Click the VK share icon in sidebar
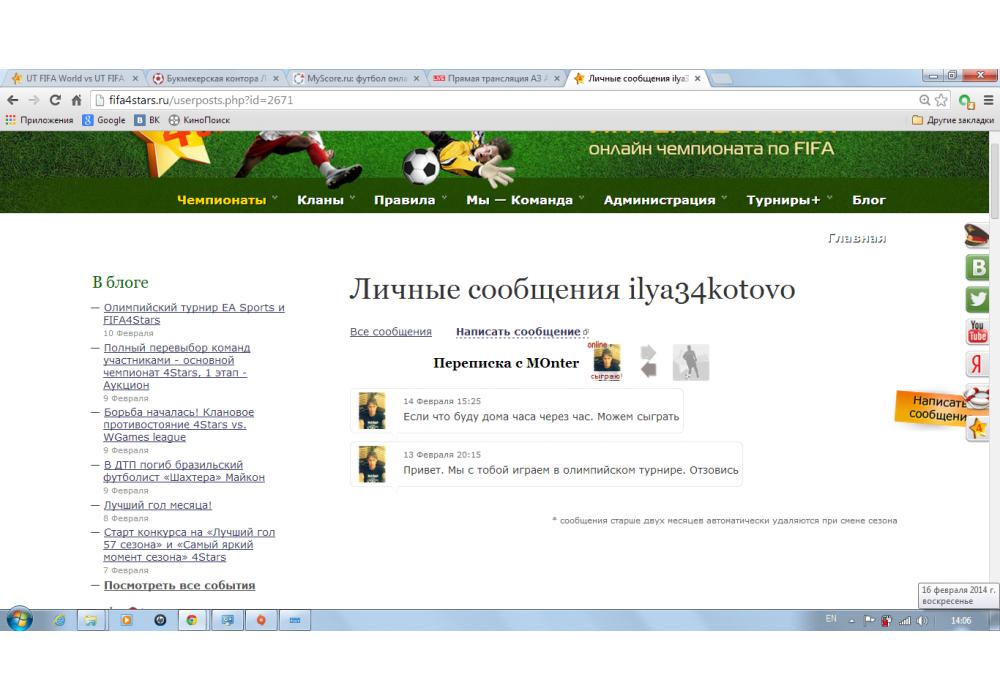The height and width of the screenshot is (700, 1000). click(977, 267)
